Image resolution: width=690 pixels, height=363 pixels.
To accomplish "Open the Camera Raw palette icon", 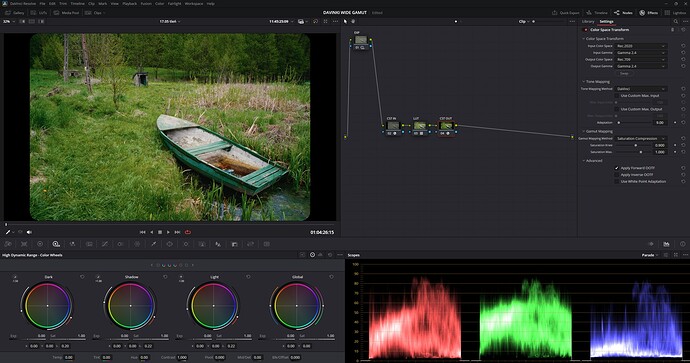I will 8,244.
